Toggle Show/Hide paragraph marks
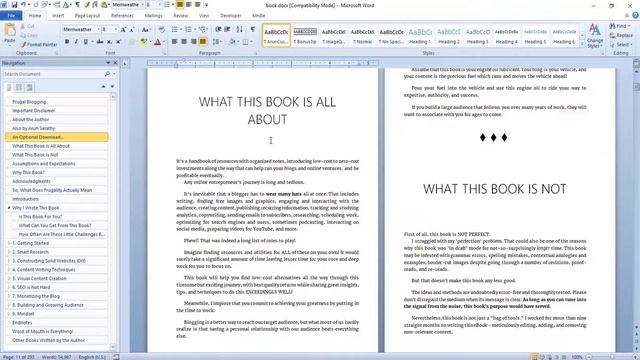 [x=253, y=29]
